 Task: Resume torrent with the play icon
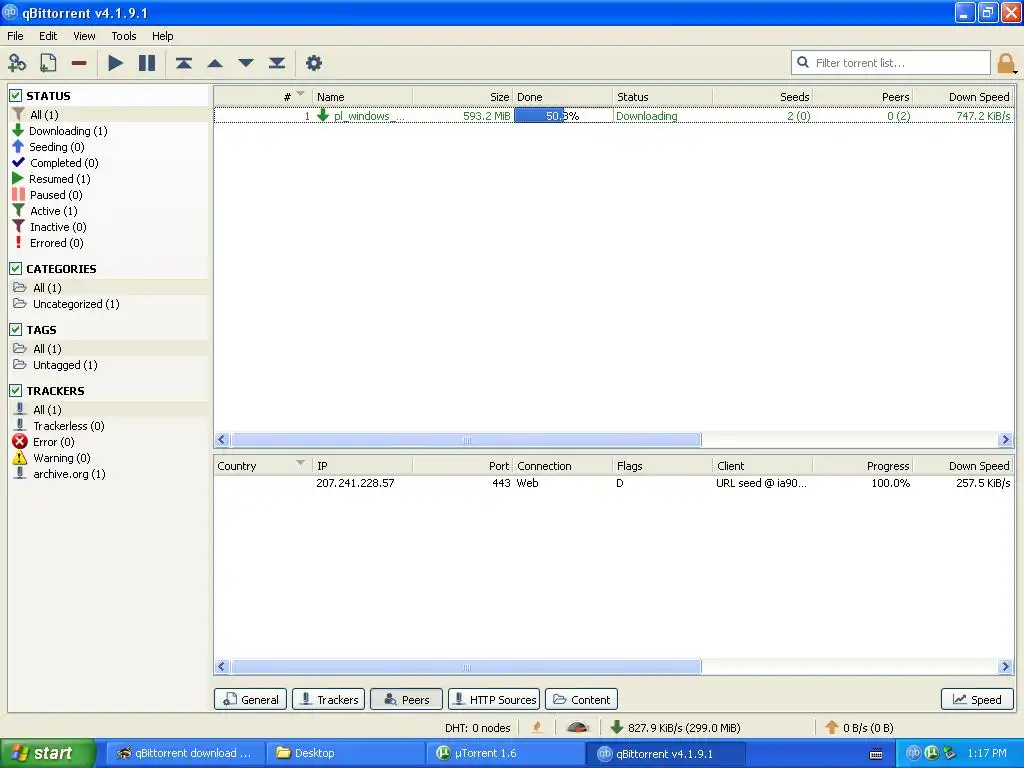point(116,63)
